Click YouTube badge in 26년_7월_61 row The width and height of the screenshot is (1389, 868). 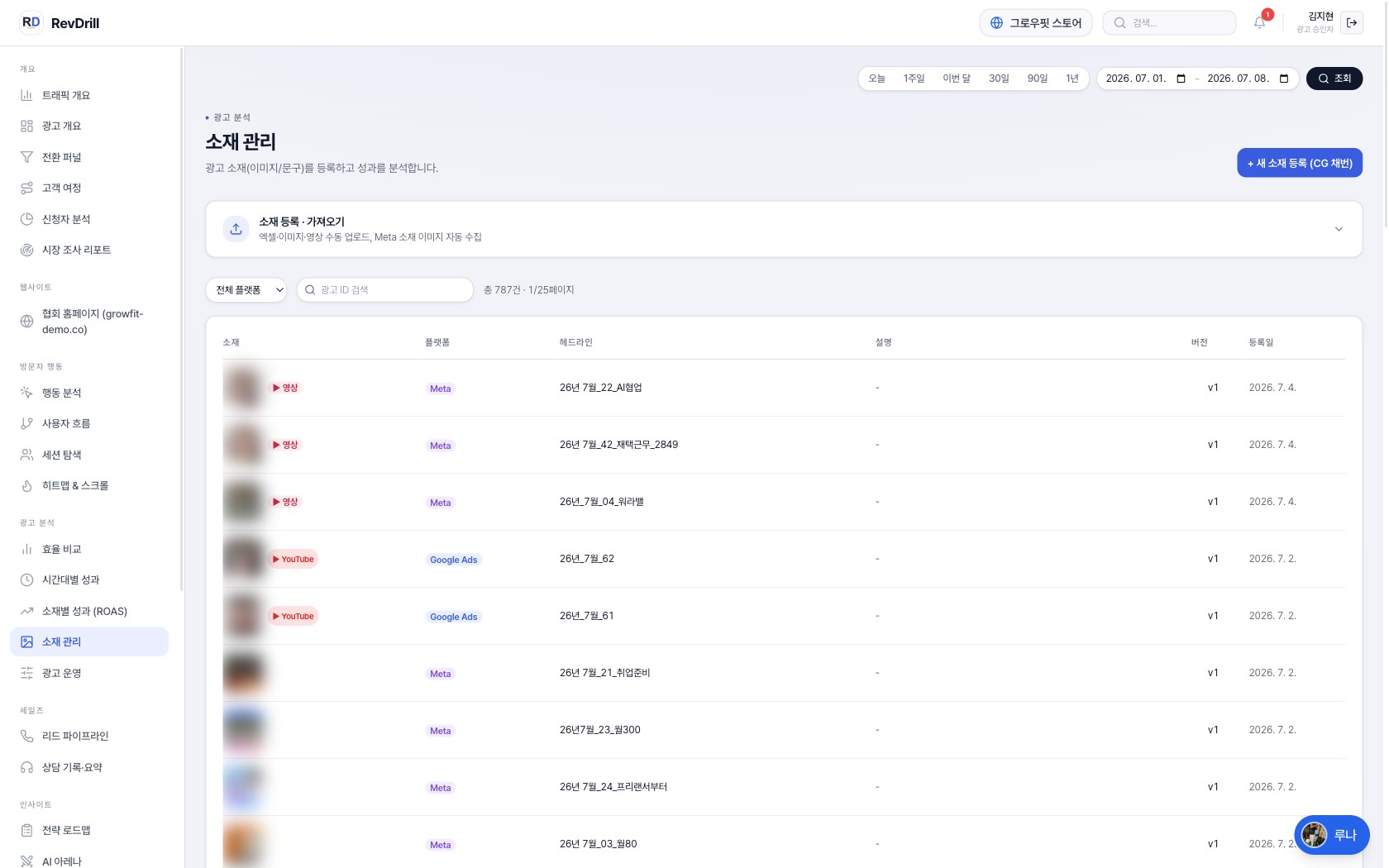(294, 617)
